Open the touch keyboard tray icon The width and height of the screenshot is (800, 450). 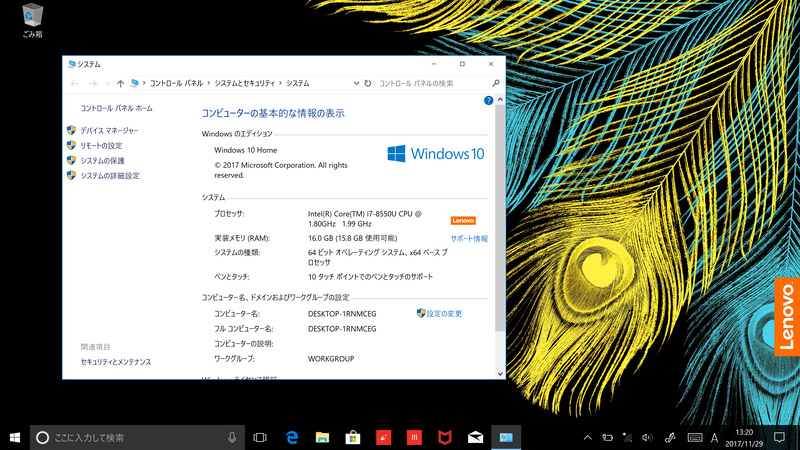point(694,437)
